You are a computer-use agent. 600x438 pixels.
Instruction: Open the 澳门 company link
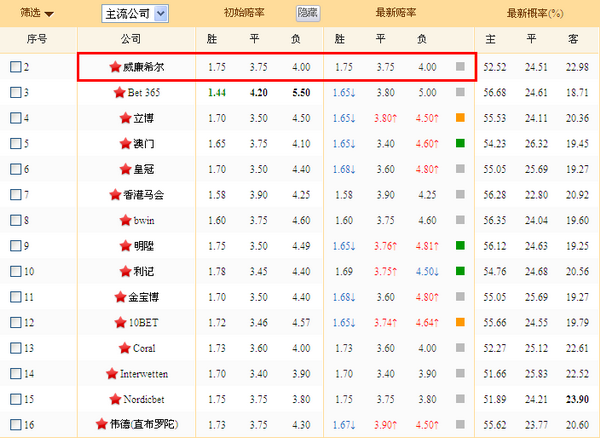pyautogui.click(x=144, y=143)
